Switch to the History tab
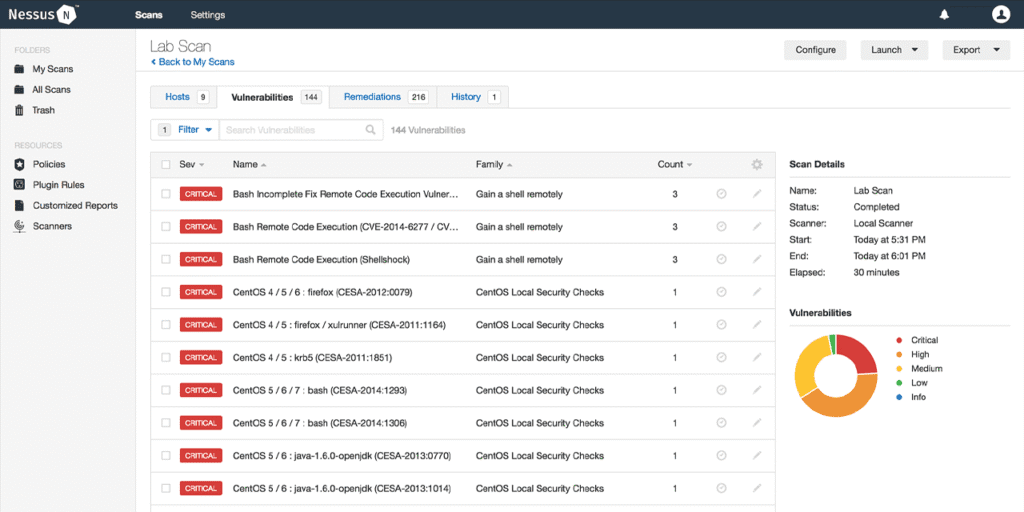 [x=473, y=97]
